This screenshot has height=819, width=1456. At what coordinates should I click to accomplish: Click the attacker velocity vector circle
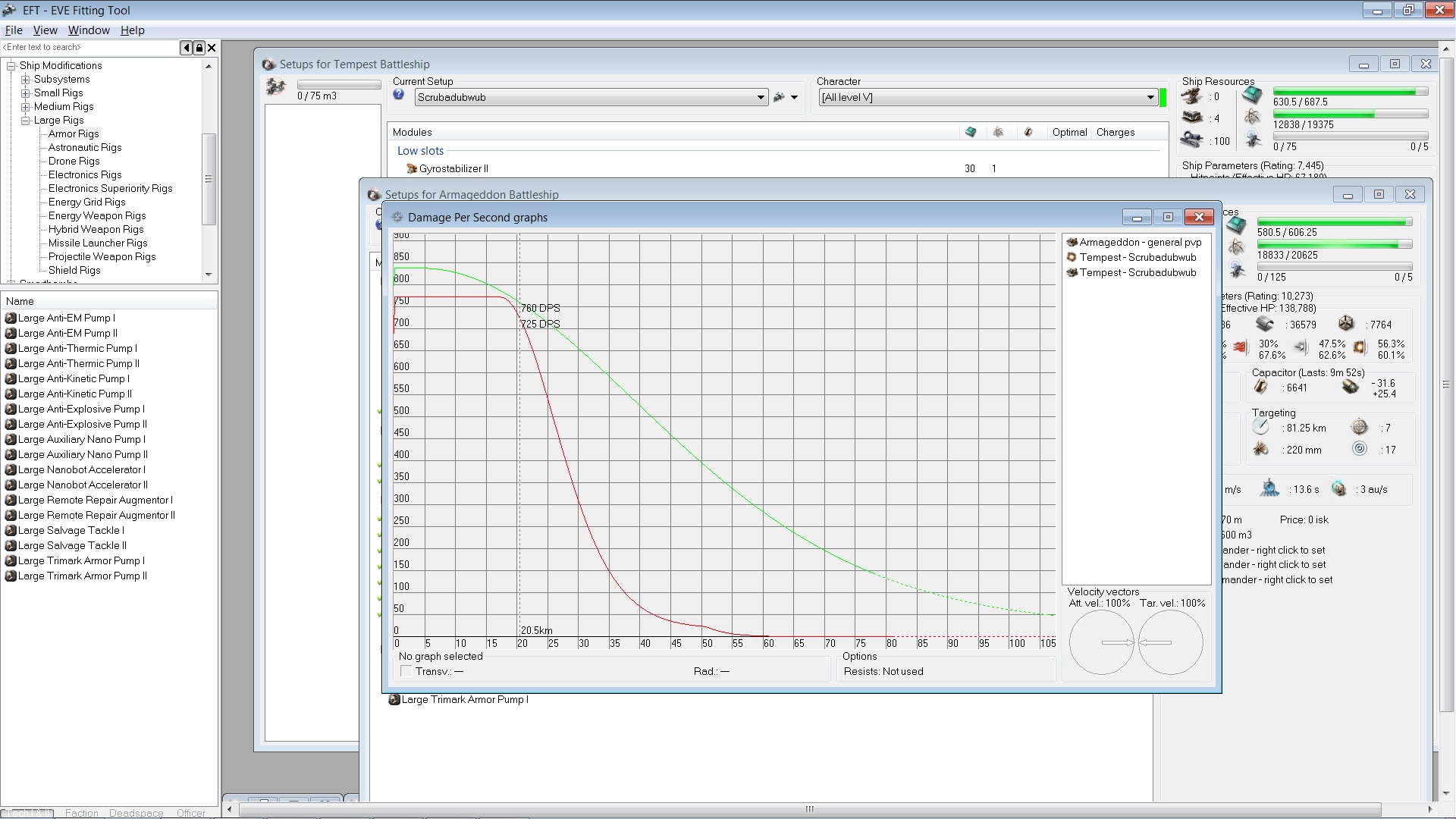(x=1101, y=642)
